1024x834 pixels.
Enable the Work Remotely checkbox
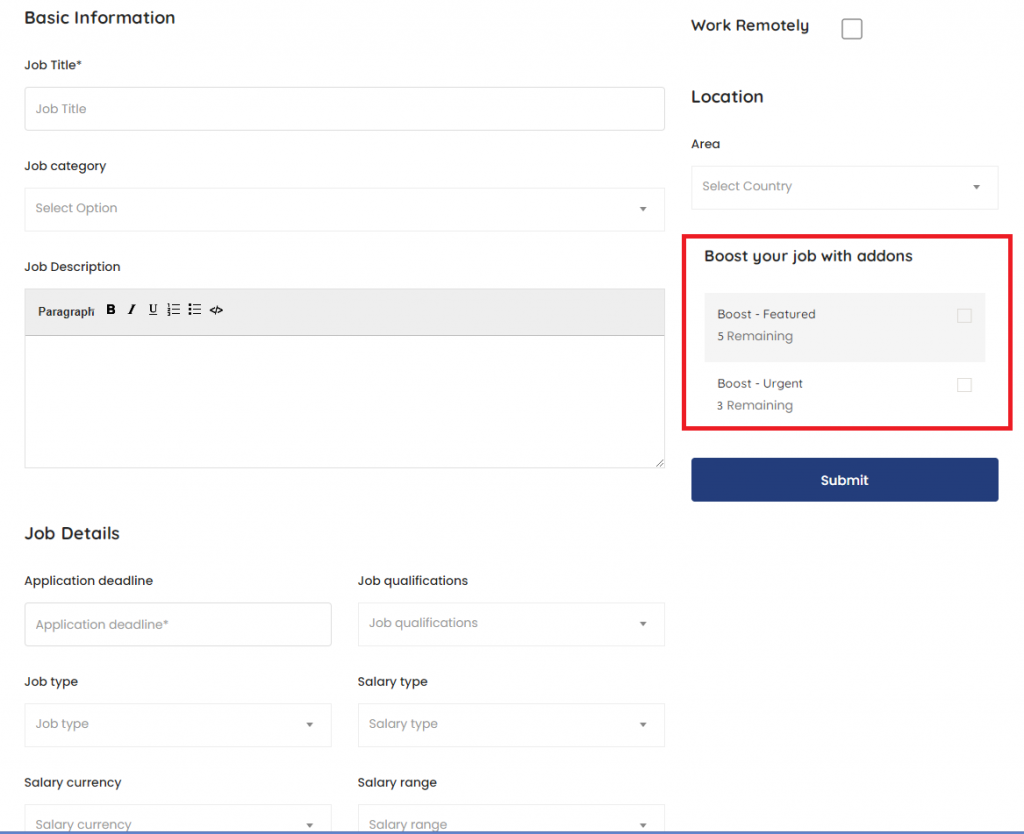pos(851,29)
